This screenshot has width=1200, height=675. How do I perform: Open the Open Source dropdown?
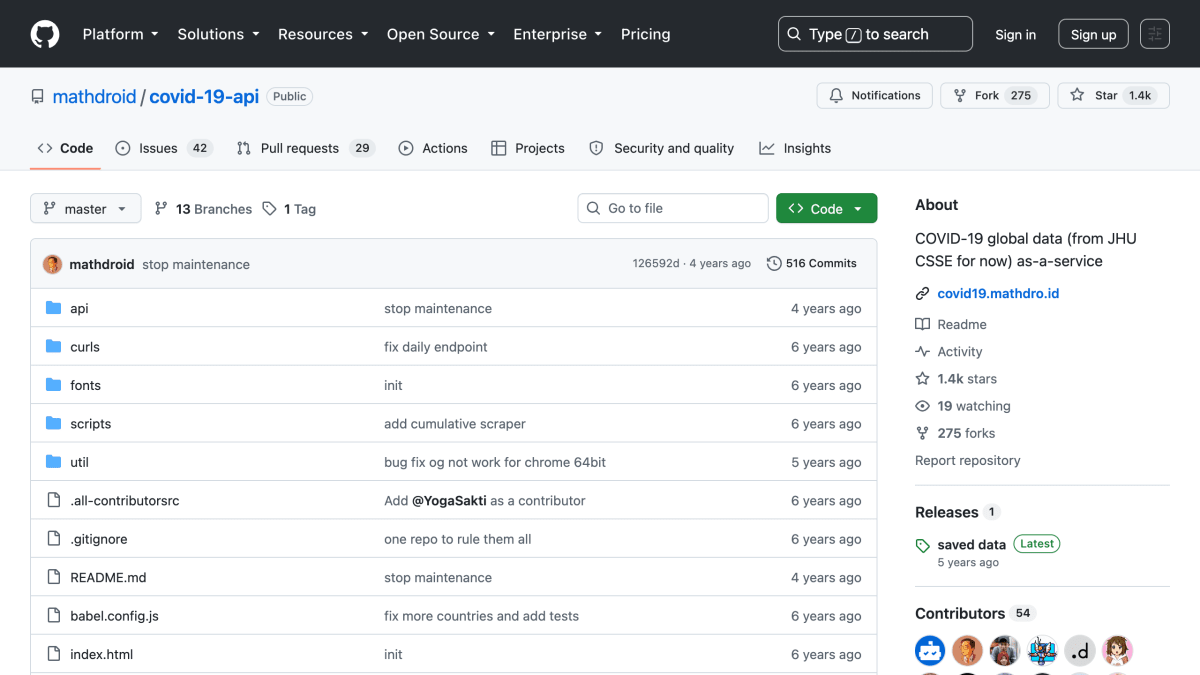pyautogui.click(x=441, y=34)
